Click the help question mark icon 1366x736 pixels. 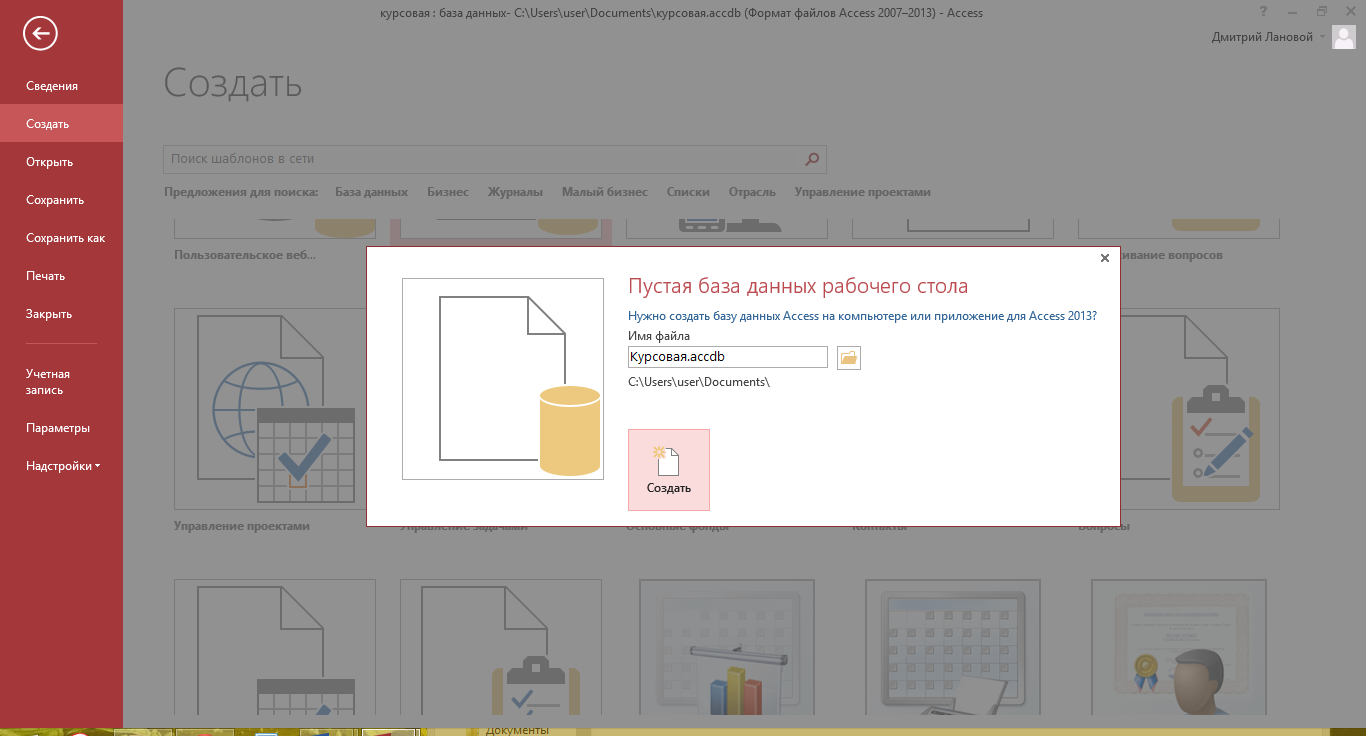(x=1264, y=12)
